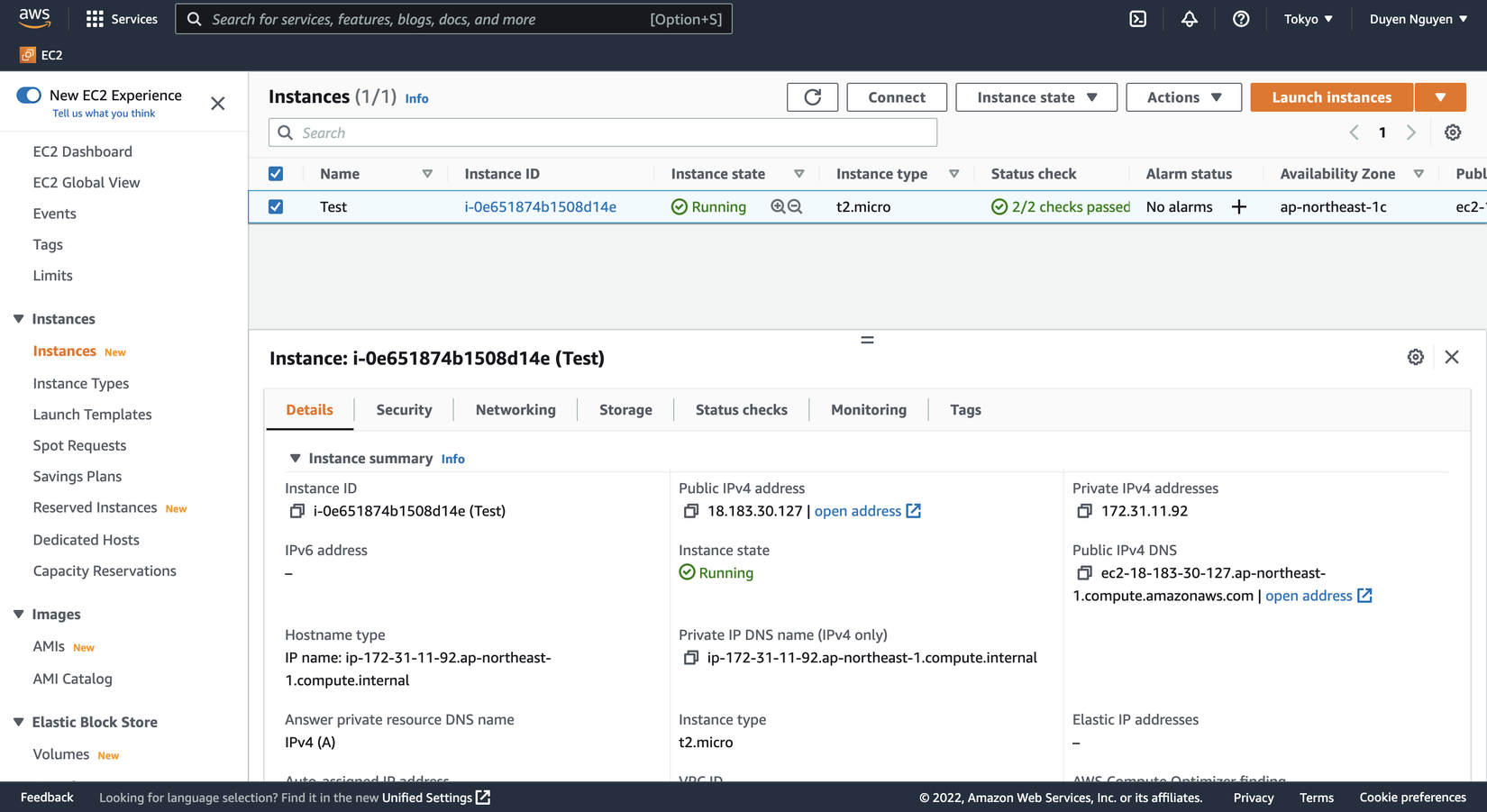Viewport: 1487px width, 812px height.
Task: Click the Connect button
Action: pyautogui.click(x=897, y=97)
